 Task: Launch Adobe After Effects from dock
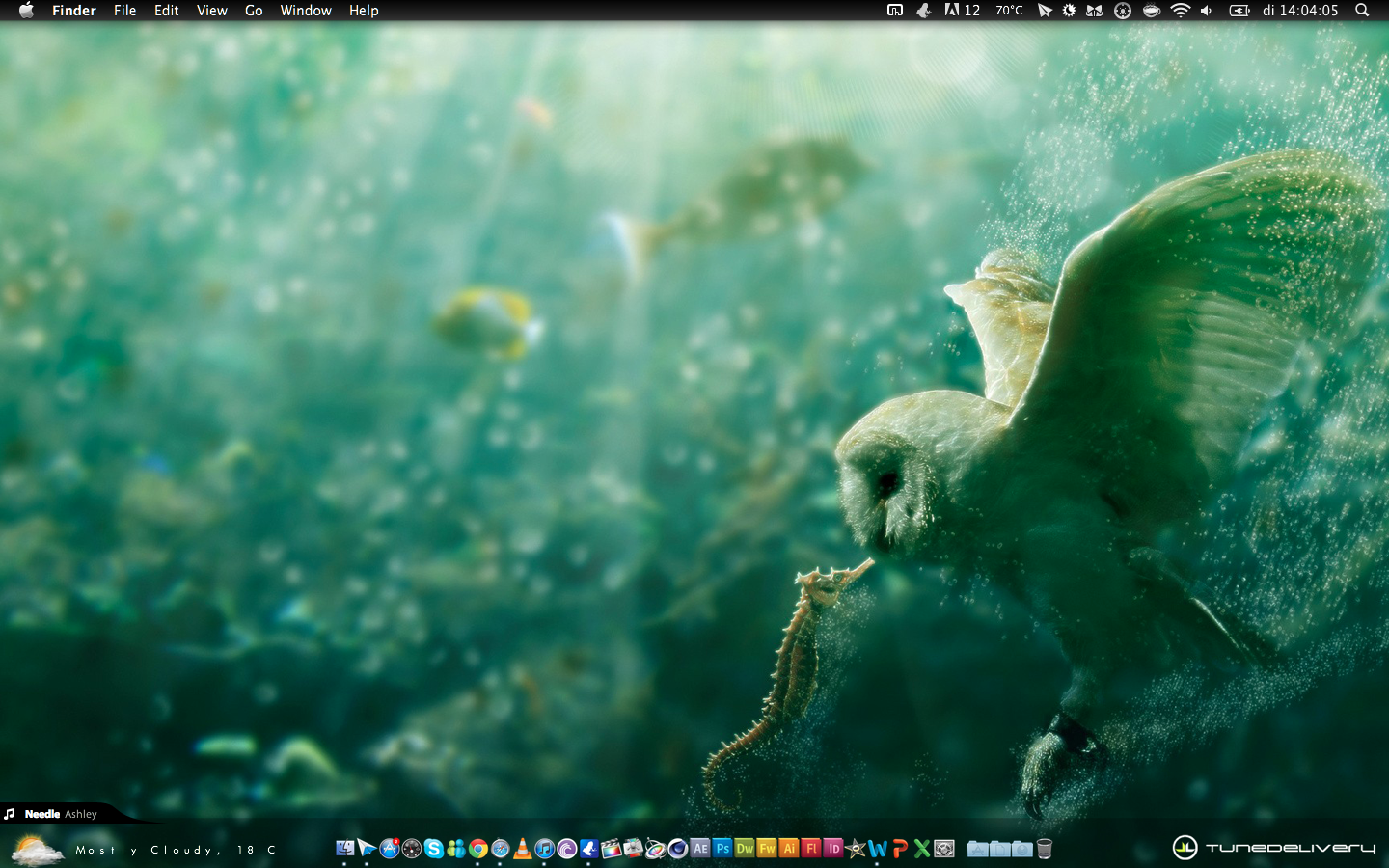click(700, 849)
